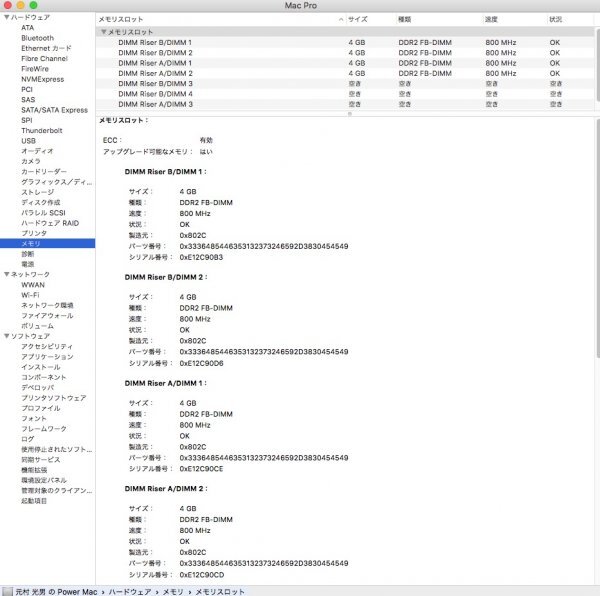The width and height of the screenshot is (600, 596).
Task: Open ファイアウォール sidebar item
Action: pyautogui.click(x=47, y=316)
